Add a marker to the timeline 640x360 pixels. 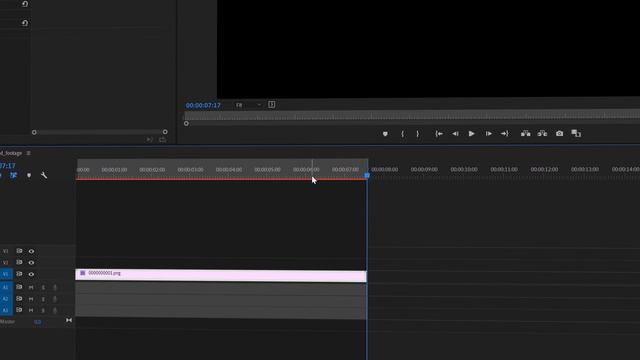(29, 175)
